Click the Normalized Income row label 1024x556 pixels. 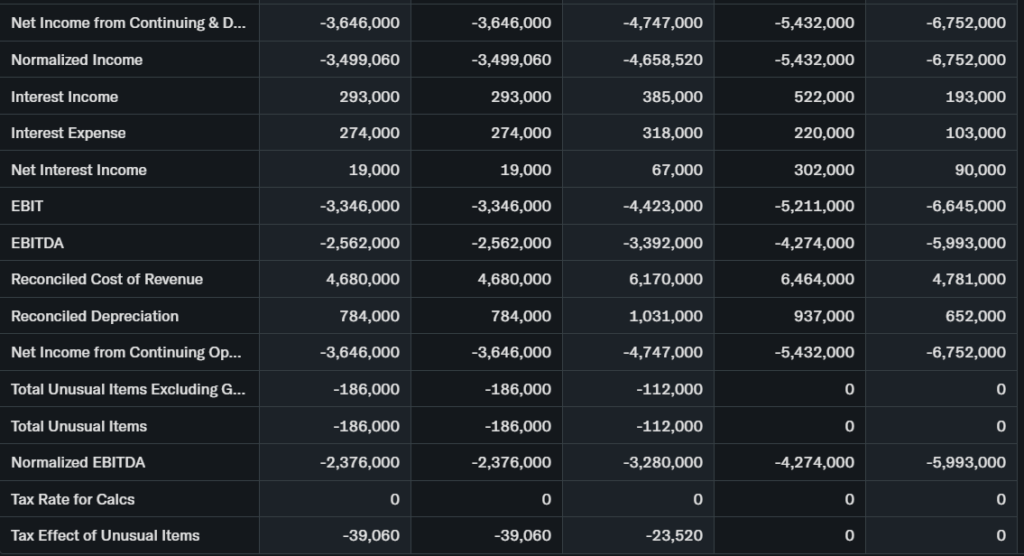(77, 60)
